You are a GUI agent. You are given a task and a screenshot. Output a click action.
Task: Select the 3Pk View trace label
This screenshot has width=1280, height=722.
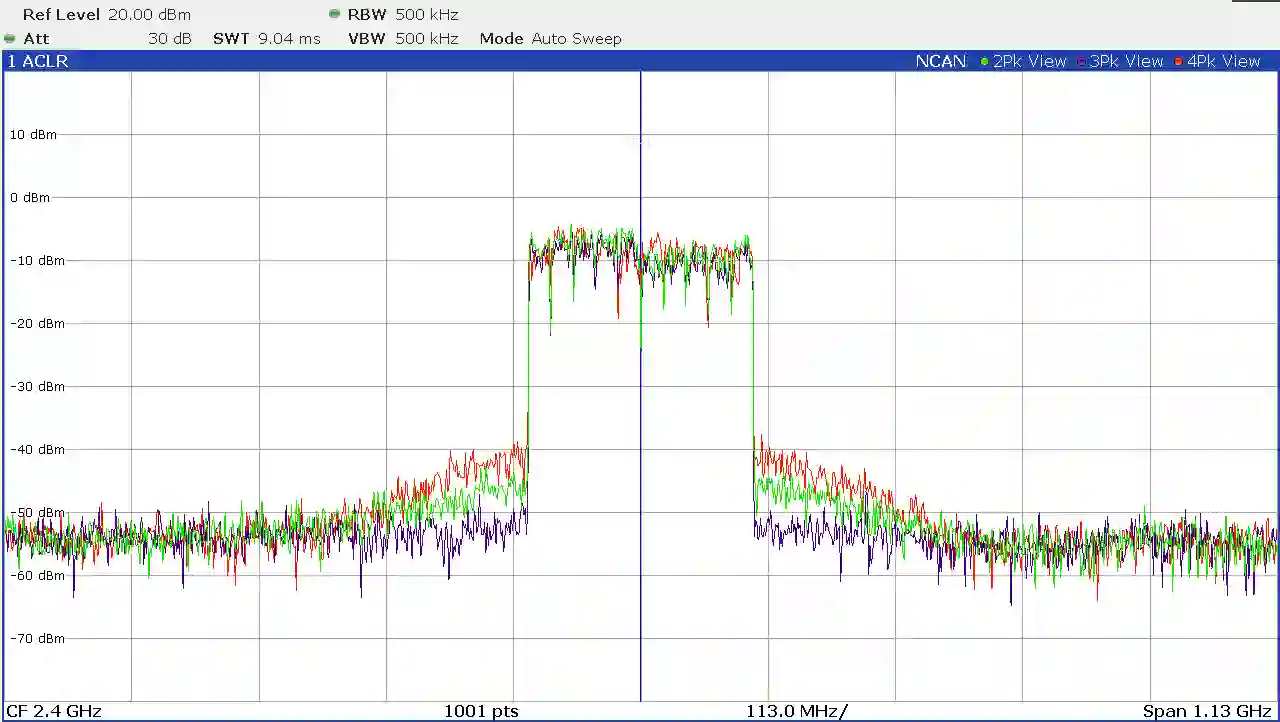(1126, 62)
